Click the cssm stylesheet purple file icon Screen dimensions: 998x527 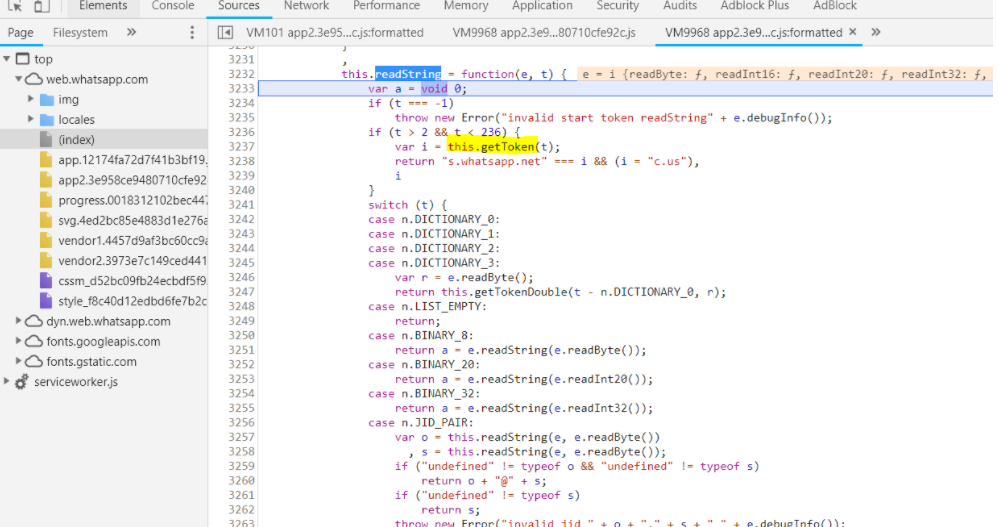click(46, 281)
